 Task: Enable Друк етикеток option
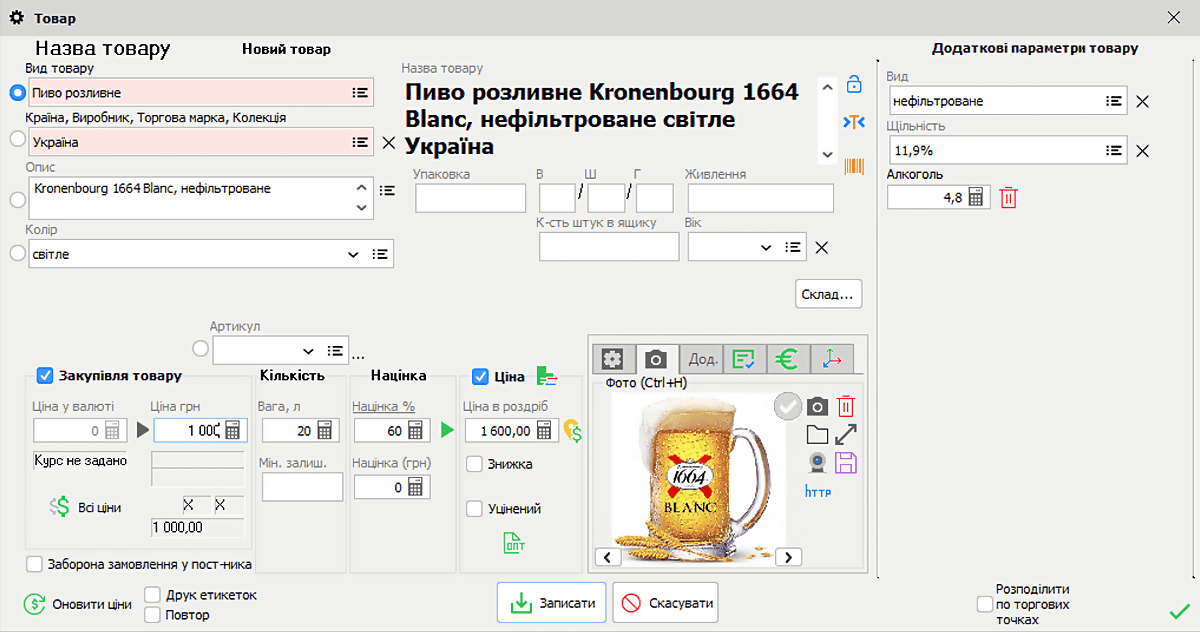point(152,594)
